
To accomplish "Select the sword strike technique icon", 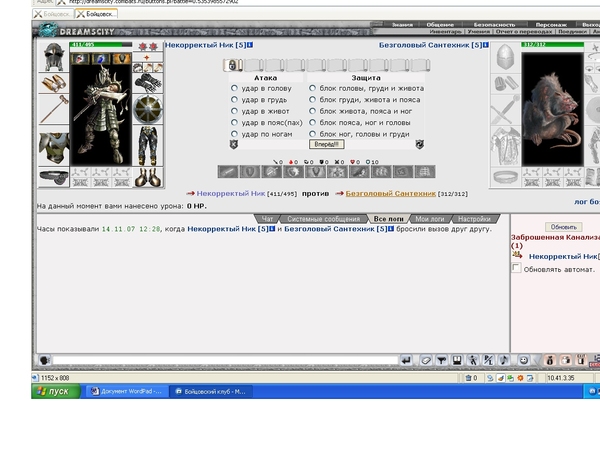I will 228,172.
